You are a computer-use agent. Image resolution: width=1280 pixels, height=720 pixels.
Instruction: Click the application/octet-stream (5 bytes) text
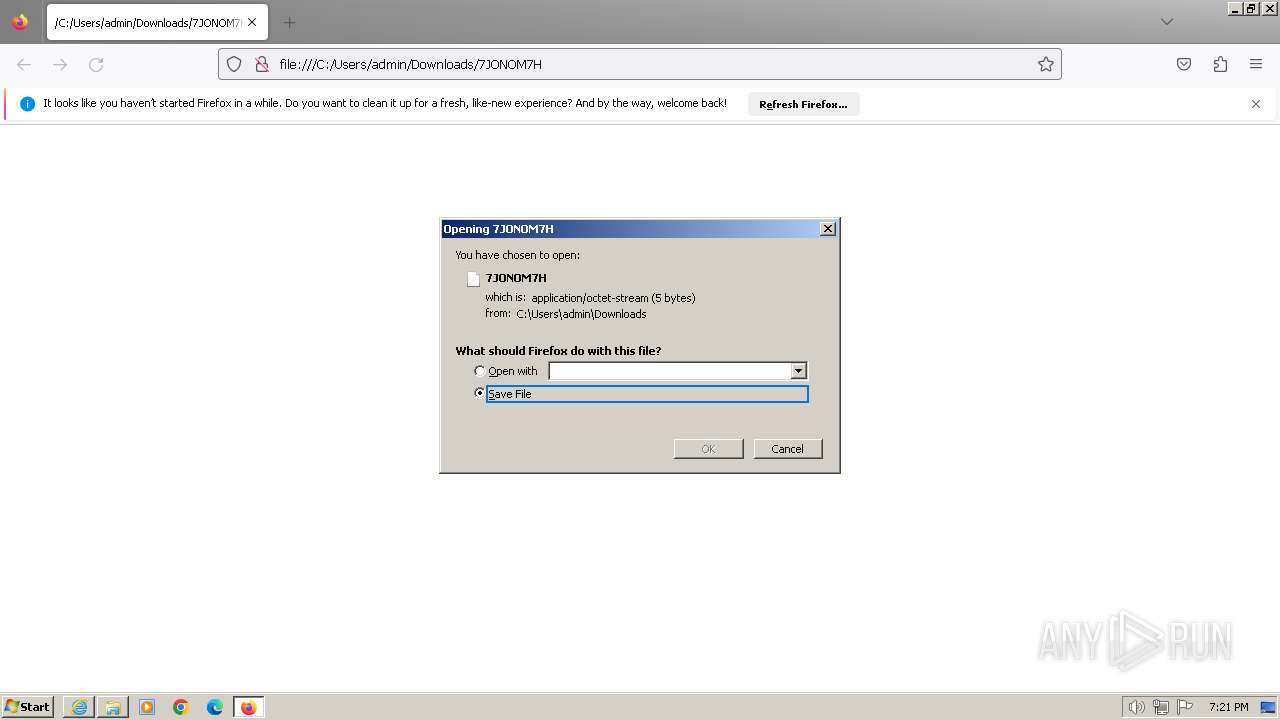tap(613, 298)
